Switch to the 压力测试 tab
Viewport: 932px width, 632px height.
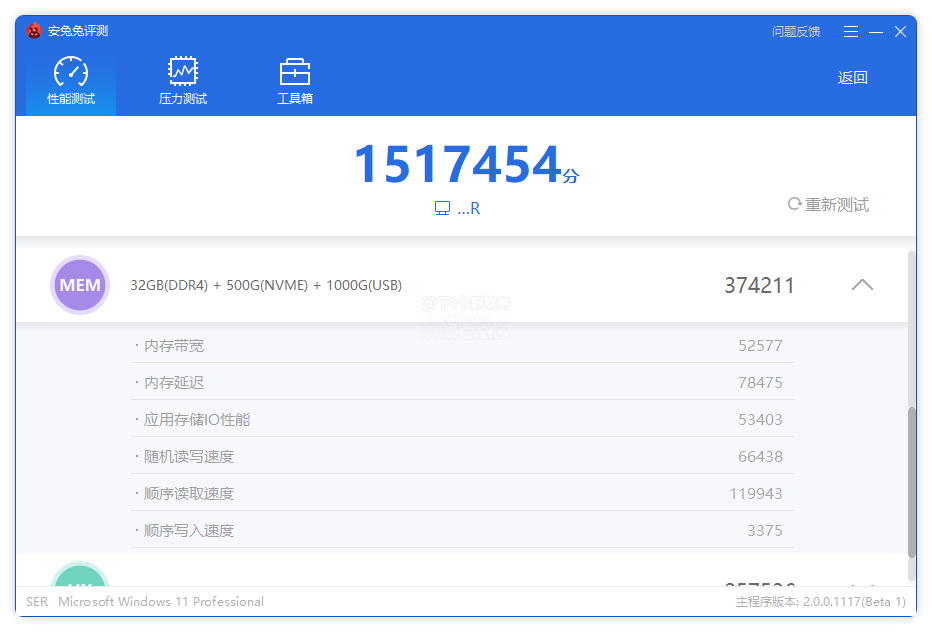(183, 82)
